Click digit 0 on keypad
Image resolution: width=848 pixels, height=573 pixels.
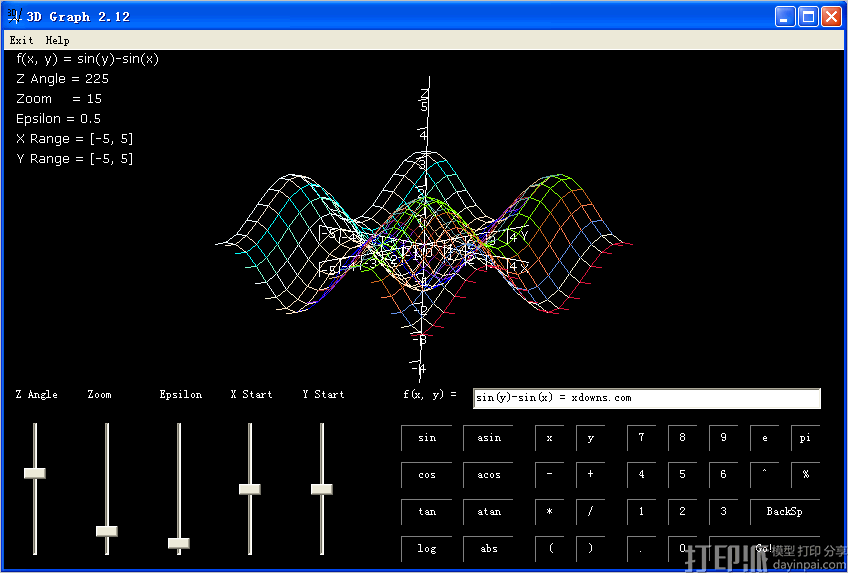[x=683, y=548]
